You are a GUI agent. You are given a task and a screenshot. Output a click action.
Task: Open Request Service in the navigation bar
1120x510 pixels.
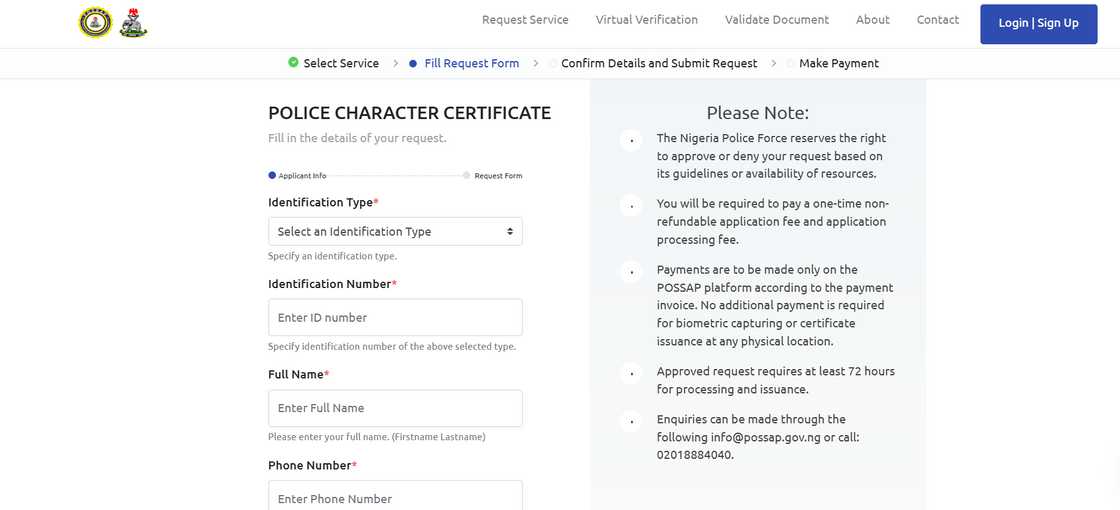[525, 20]
